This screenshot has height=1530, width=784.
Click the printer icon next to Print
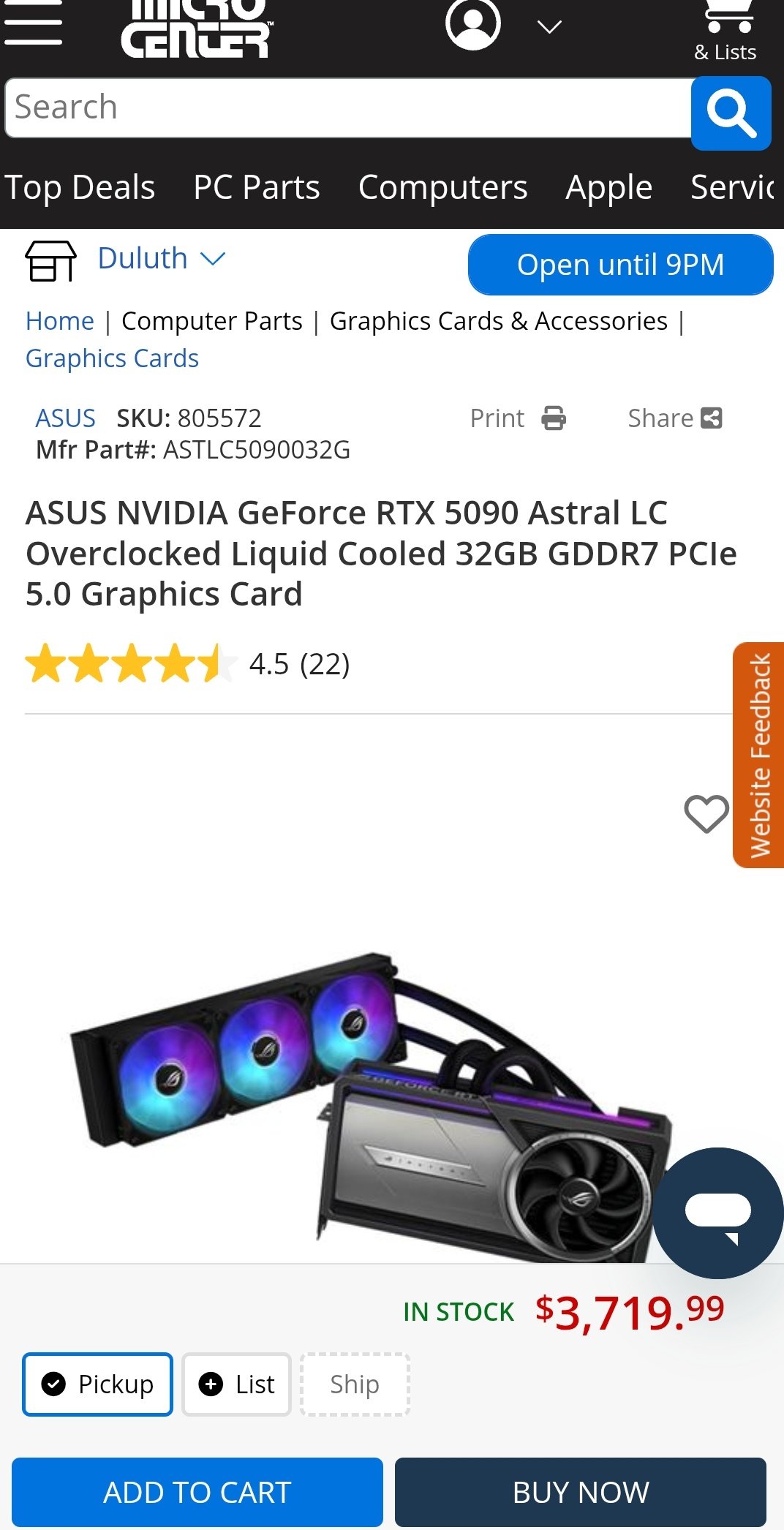tap(554, 418)
